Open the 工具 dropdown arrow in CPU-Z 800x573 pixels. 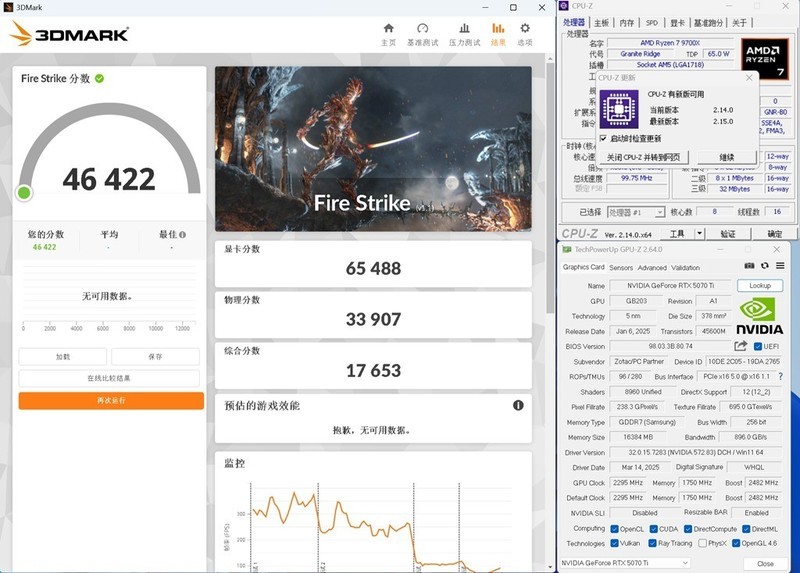click(x=699, y=234)
